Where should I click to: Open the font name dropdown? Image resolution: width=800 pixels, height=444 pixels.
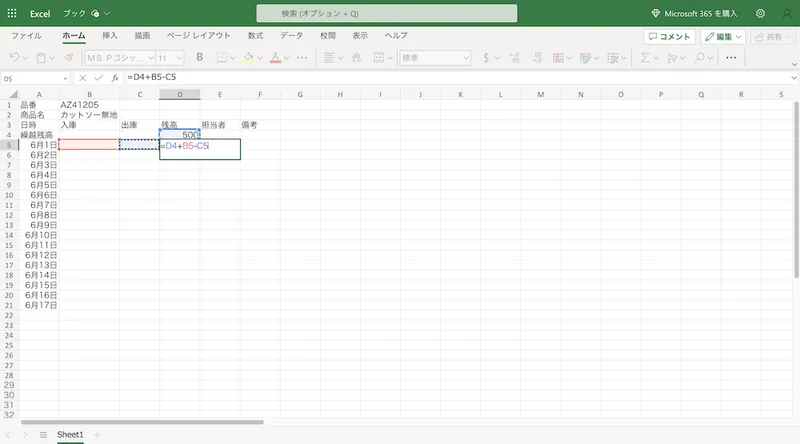point(151,58)
